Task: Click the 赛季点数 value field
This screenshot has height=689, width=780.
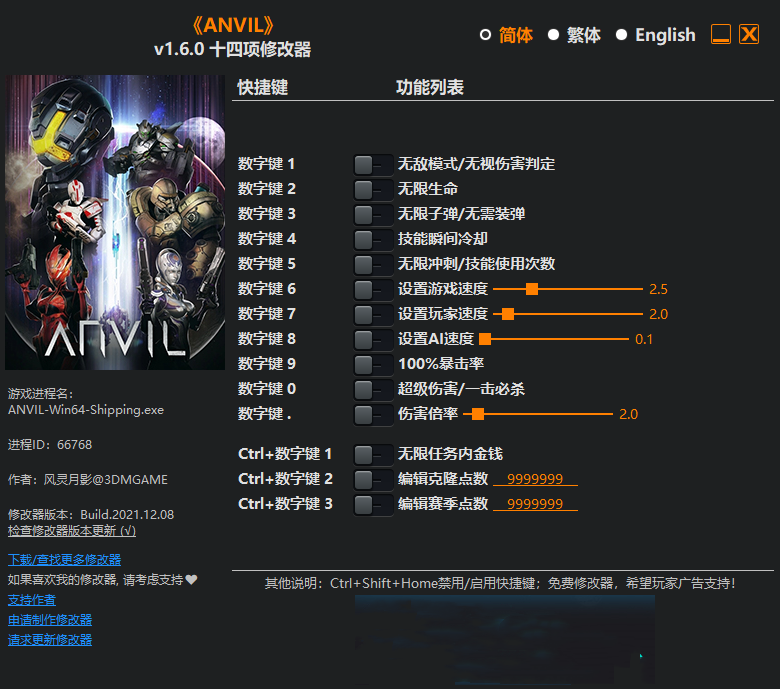Action: [535, 504]
